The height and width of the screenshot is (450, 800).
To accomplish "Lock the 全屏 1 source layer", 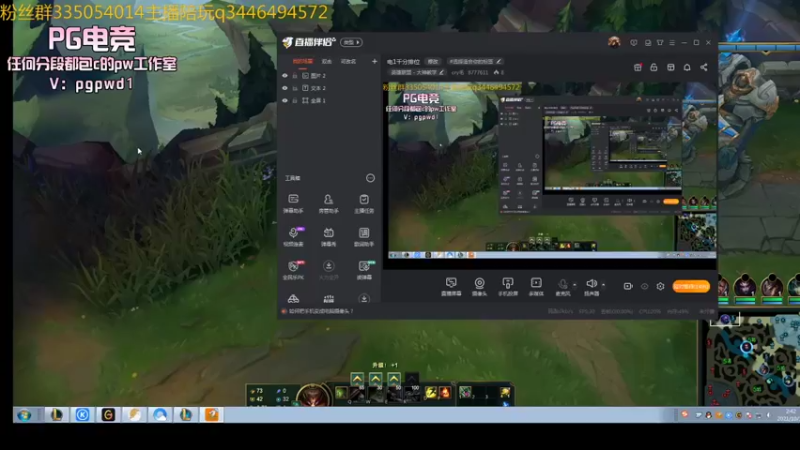I will 295,101.
